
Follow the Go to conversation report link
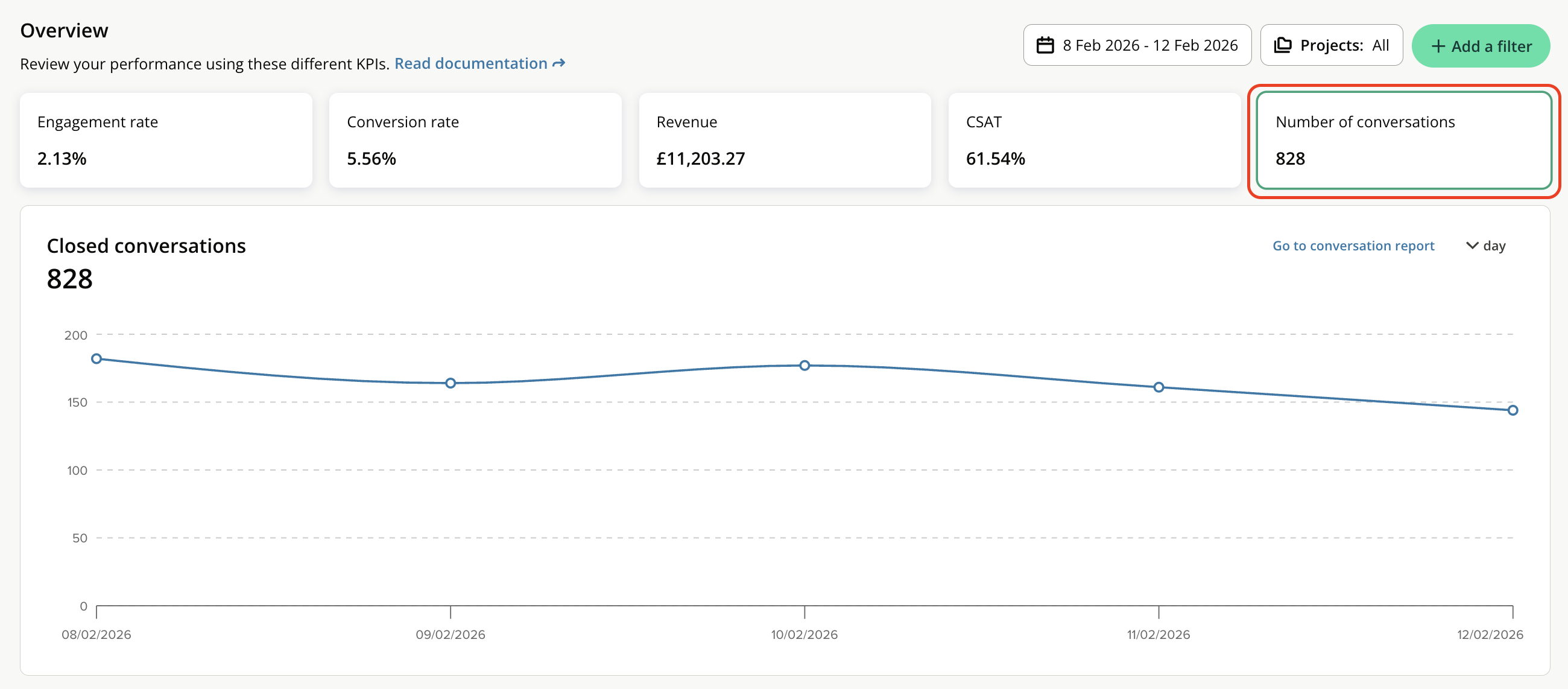point(1353,246)
